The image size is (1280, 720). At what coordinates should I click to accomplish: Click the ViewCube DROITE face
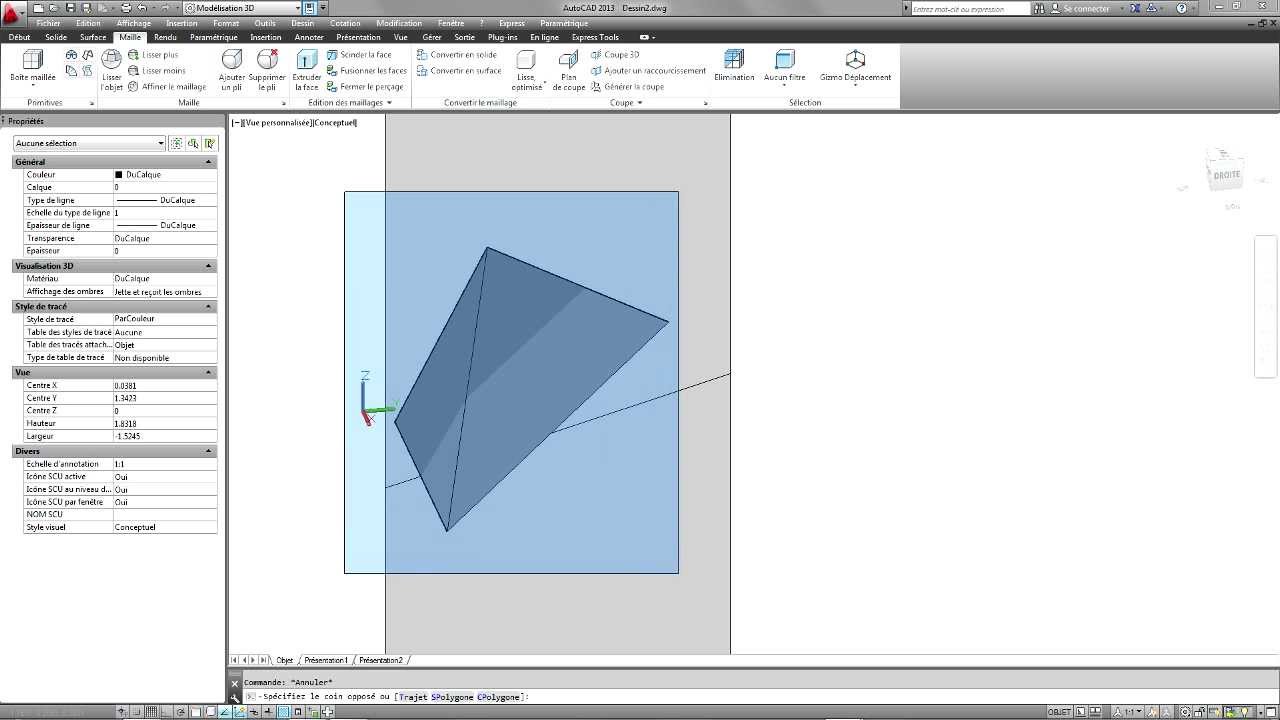pos(1226,175)
